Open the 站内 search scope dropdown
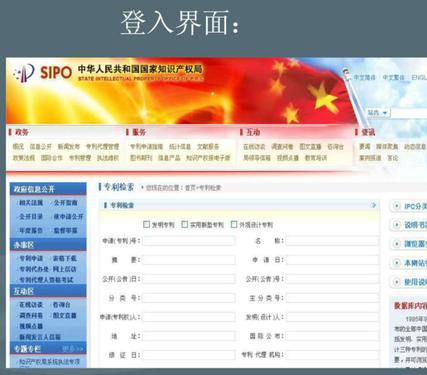Screen dimensions: 427x375 pyautogui.click(x=378, y=113)
